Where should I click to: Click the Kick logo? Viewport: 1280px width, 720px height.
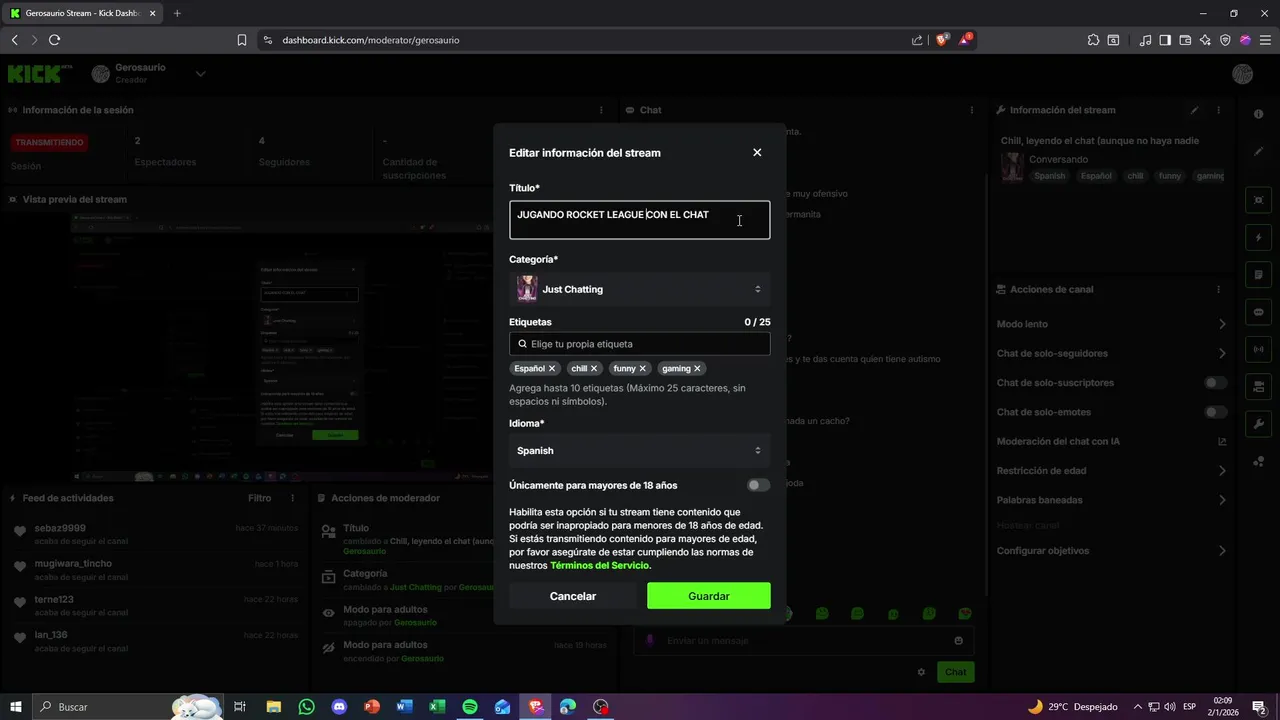coord(40,74)
